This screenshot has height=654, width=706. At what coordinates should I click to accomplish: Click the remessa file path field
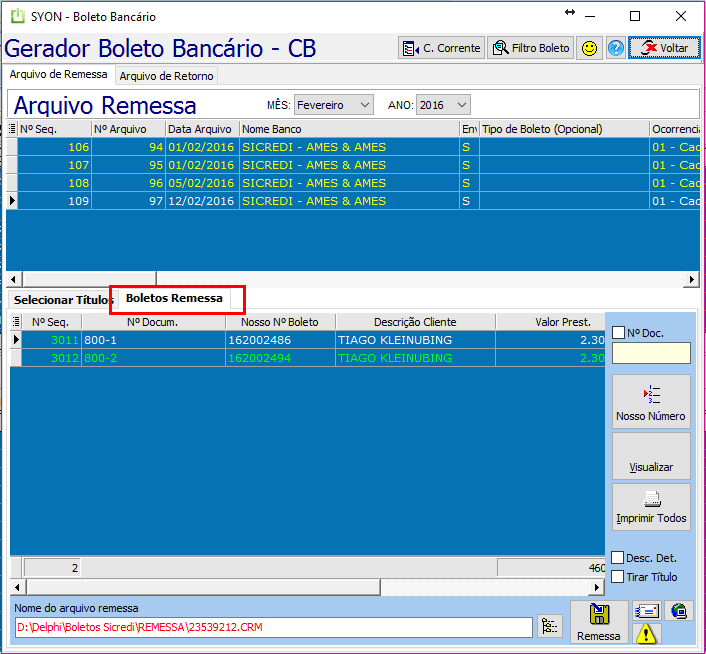click(274, 627)
